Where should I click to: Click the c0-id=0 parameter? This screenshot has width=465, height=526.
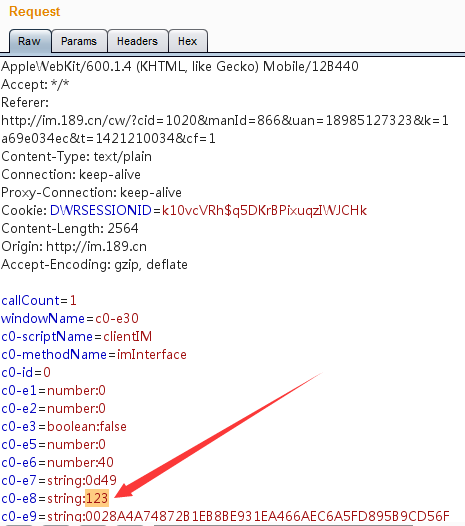[26, 372]
